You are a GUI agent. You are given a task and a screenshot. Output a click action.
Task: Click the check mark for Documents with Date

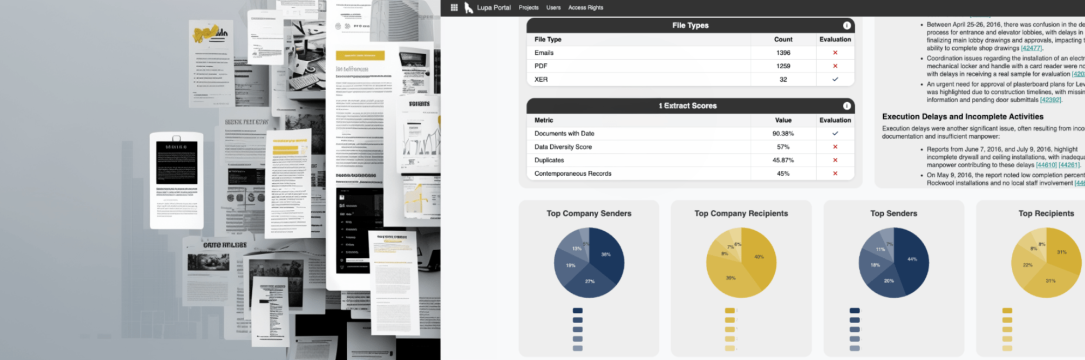pos(835,133)
